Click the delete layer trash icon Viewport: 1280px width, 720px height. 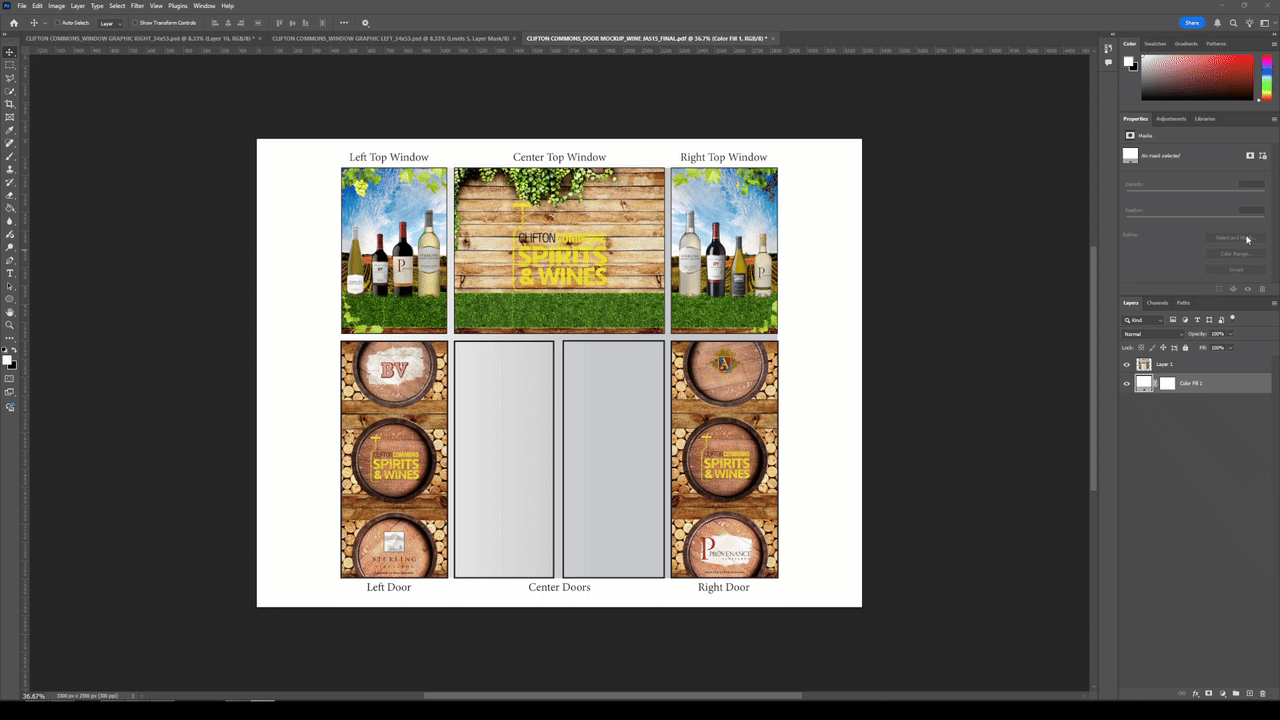[1263, 693]
